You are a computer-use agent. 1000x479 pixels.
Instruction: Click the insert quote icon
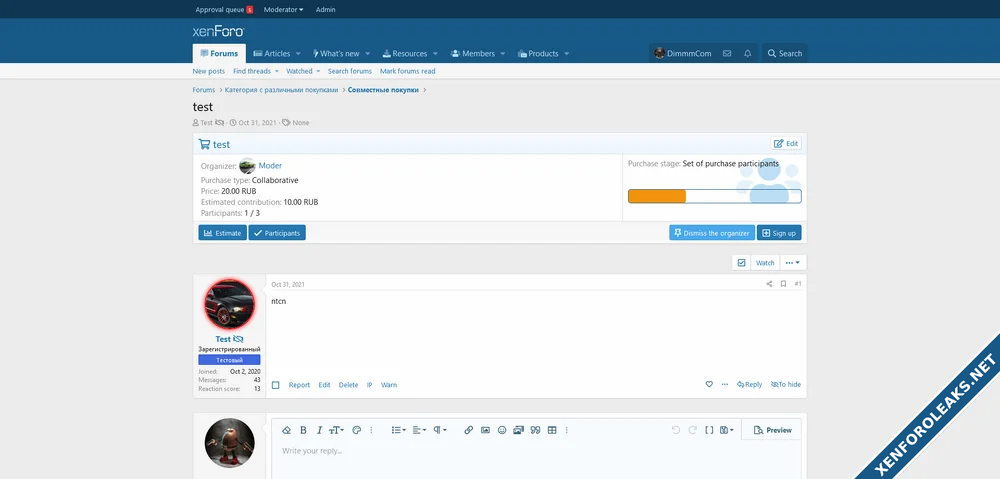click(535, 430)
